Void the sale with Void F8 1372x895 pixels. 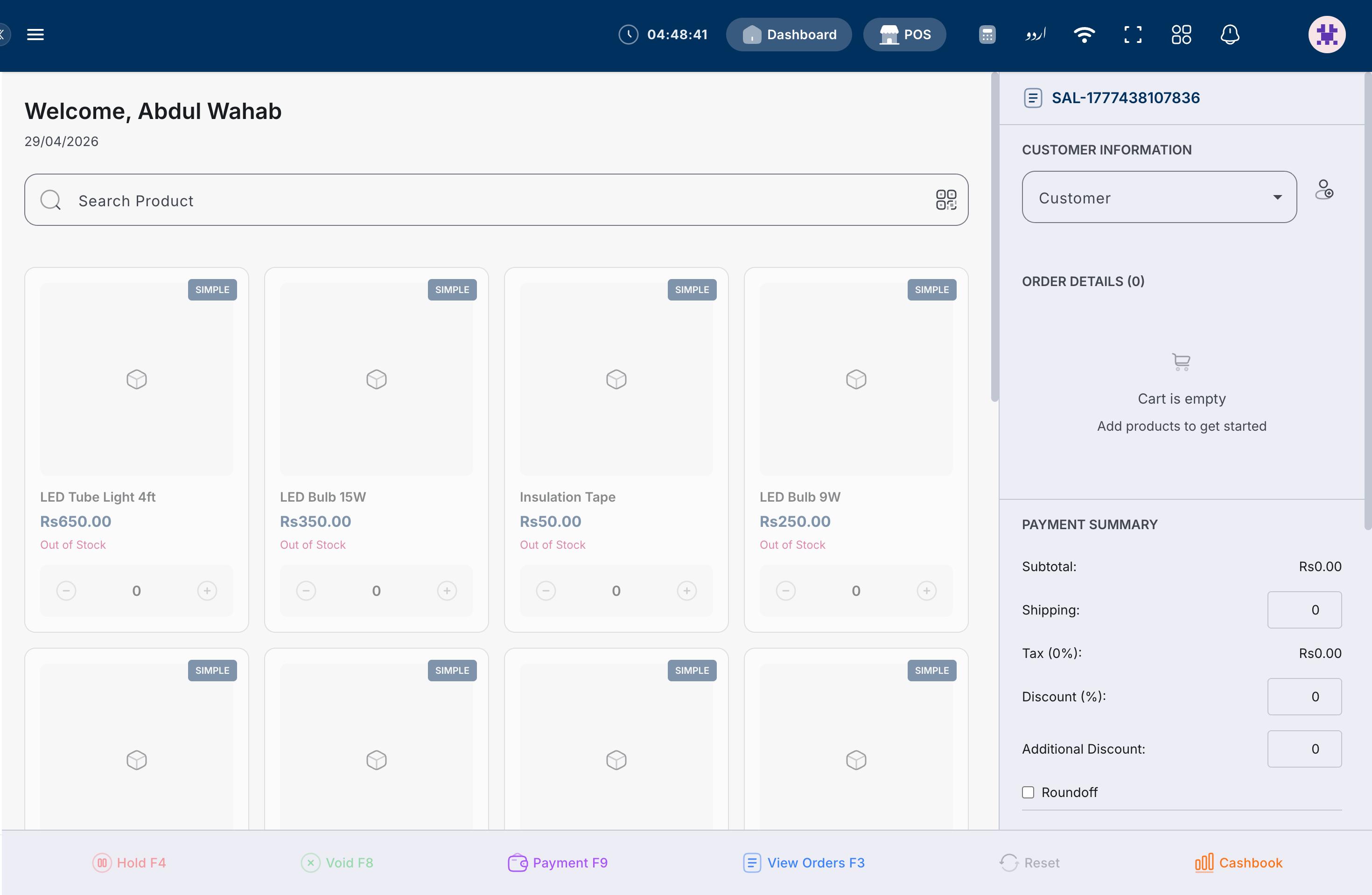(337, 863)
